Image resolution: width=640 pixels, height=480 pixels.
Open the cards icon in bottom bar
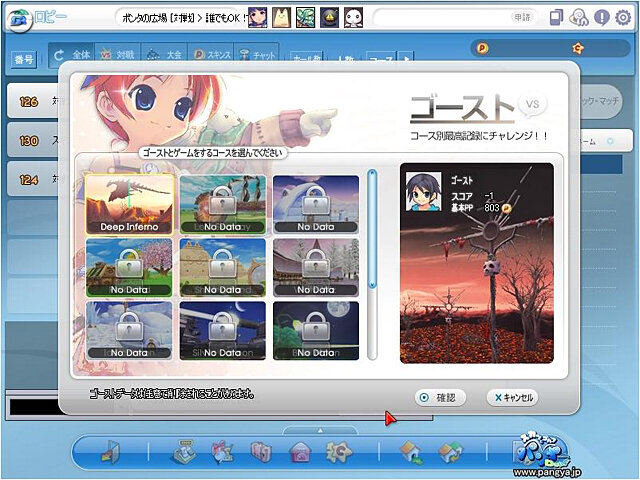click(x=261, y=452)
